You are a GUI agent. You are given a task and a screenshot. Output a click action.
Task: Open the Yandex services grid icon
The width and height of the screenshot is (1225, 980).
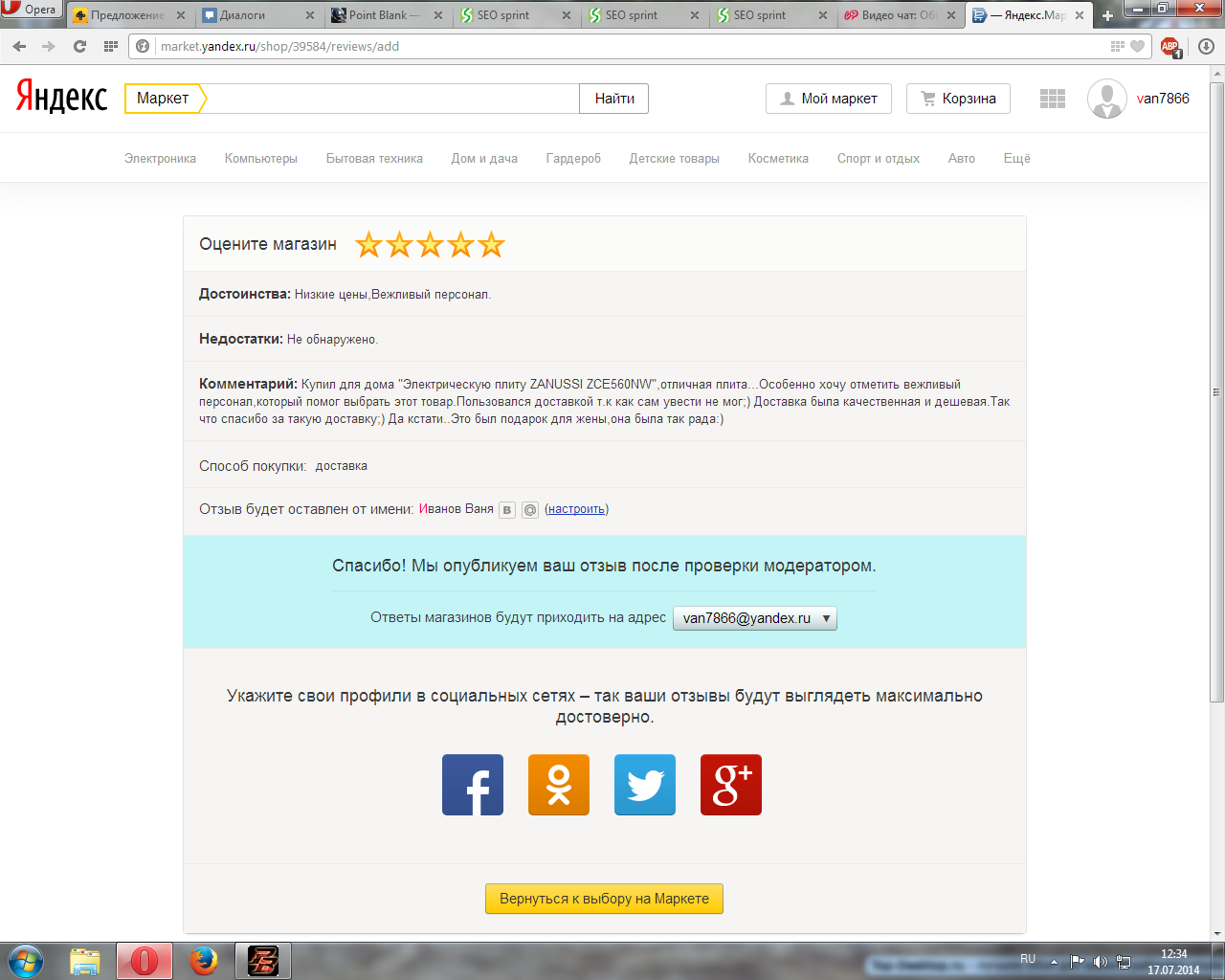1053,99
